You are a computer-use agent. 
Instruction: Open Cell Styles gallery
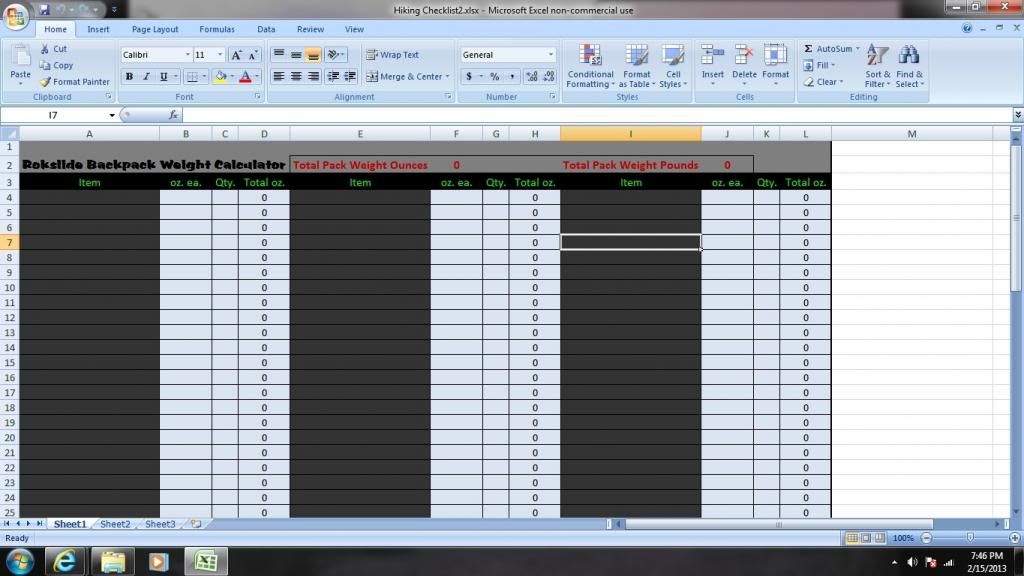click(673, 66)
